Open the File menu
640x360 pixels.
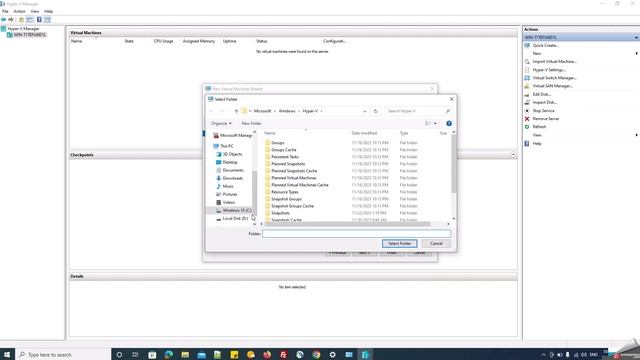[5, 11]
